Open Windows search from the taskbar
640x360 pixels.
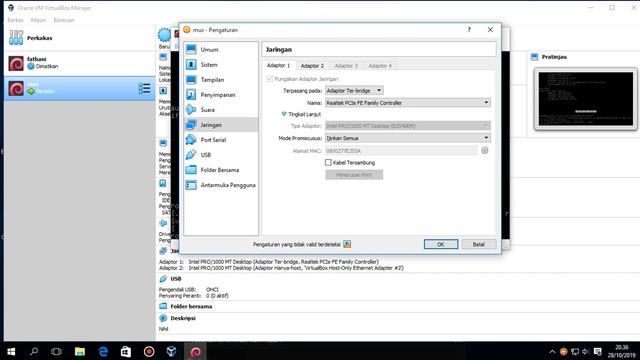pos(34,351)
